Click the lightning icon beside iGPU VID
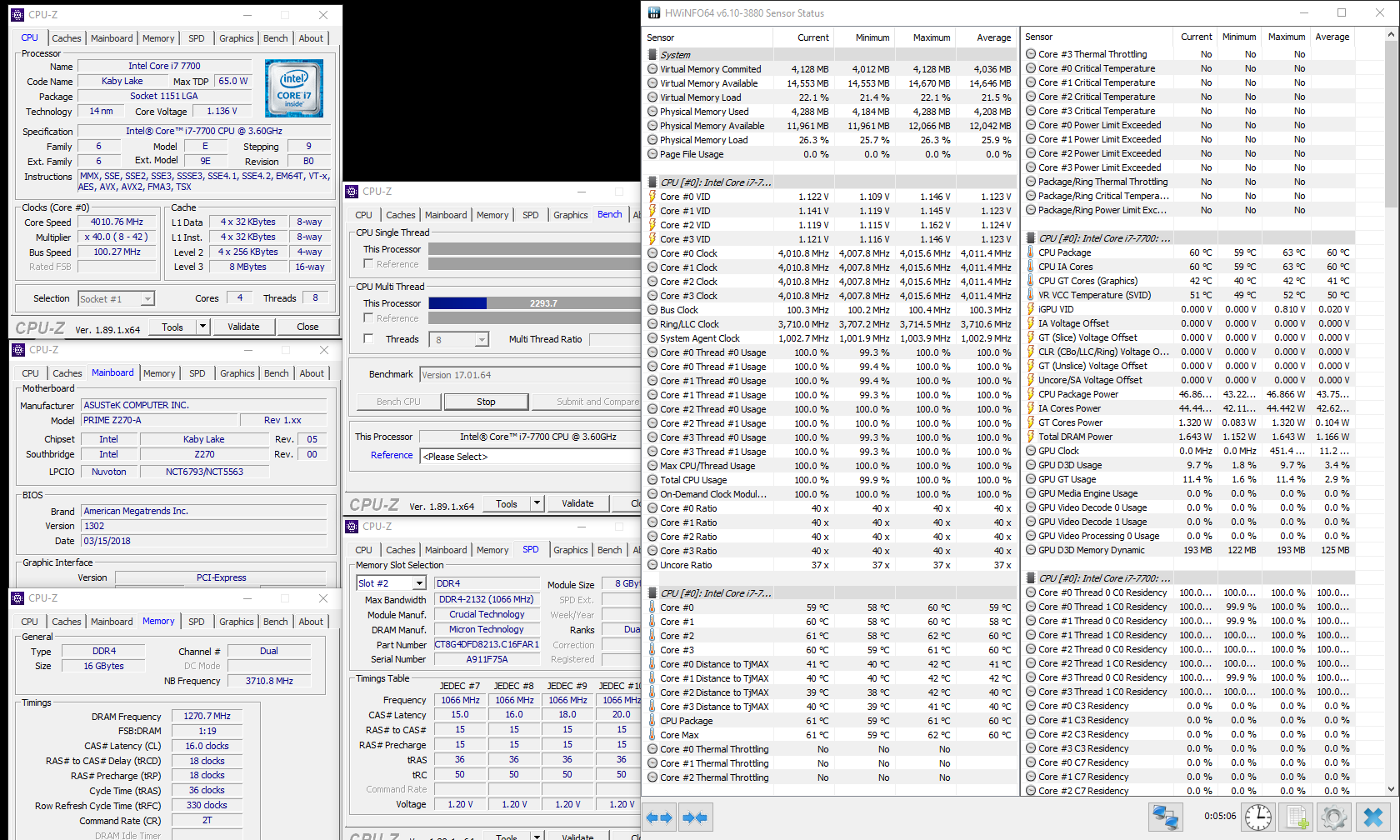Image resolution: width=1400 pixels, height=840 pixels. 1031,309
